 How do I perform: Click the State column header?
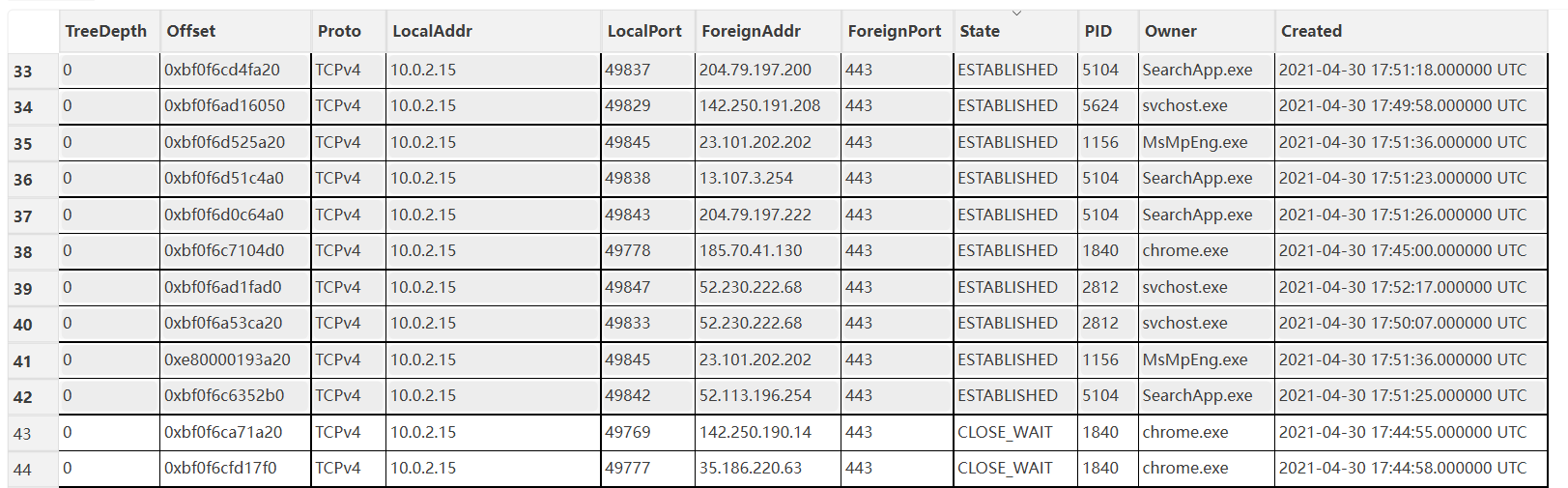[980, 31]
